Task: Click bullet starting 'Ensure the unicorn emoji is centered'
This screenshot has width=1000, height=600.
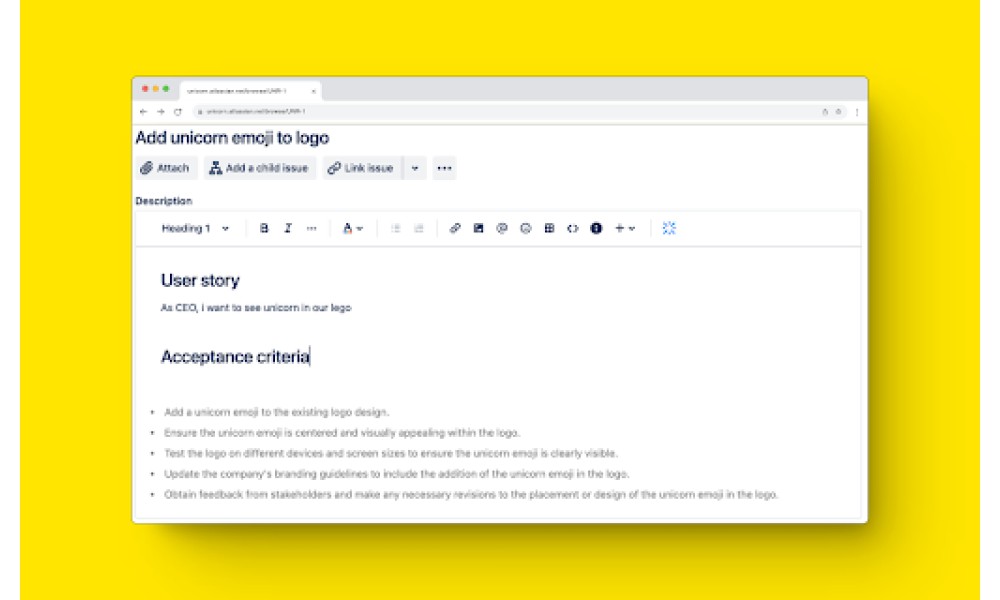Action: 342,432
